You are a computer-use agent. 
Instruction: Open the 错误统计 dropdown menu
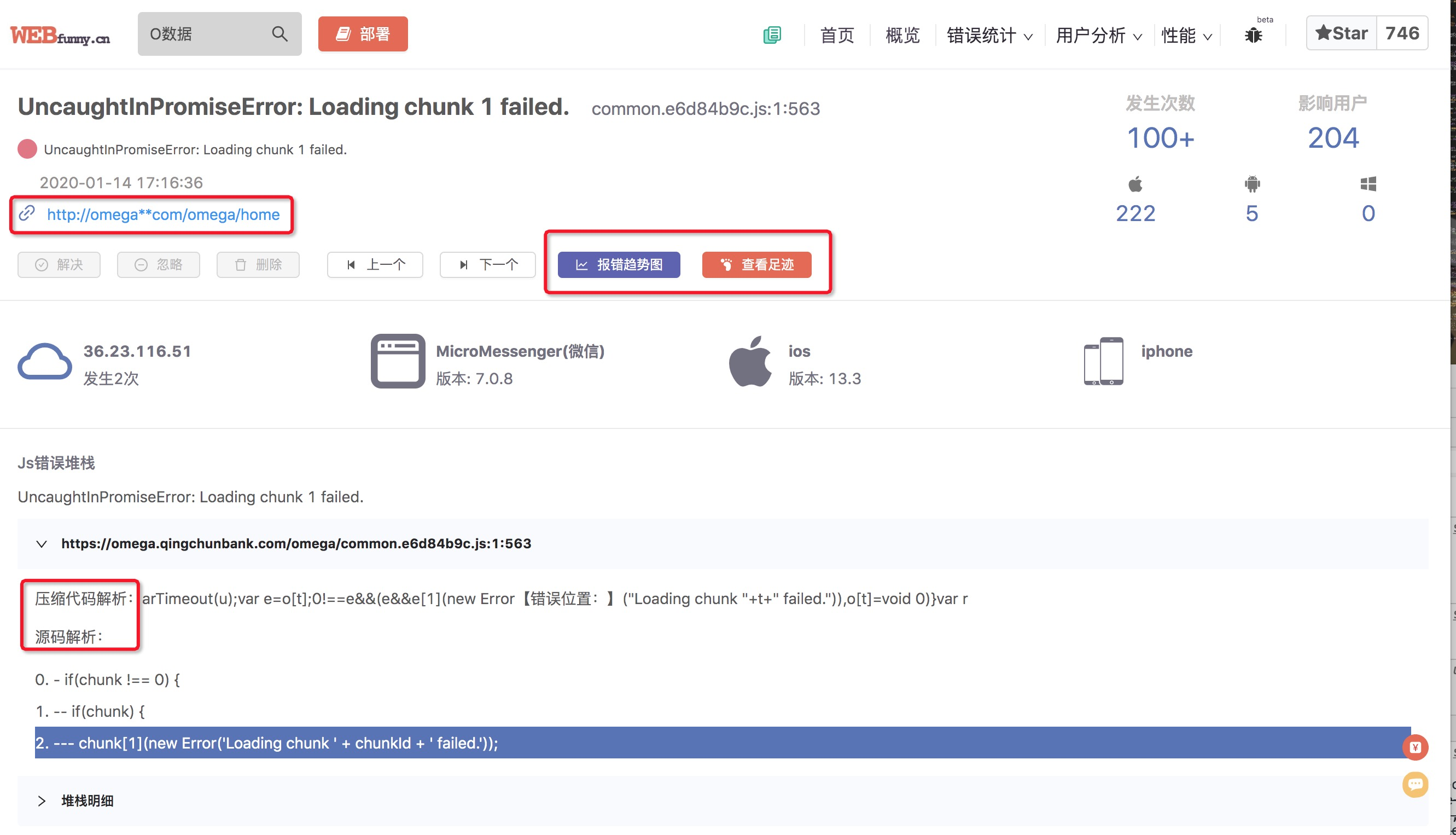(x=989, y=36)
